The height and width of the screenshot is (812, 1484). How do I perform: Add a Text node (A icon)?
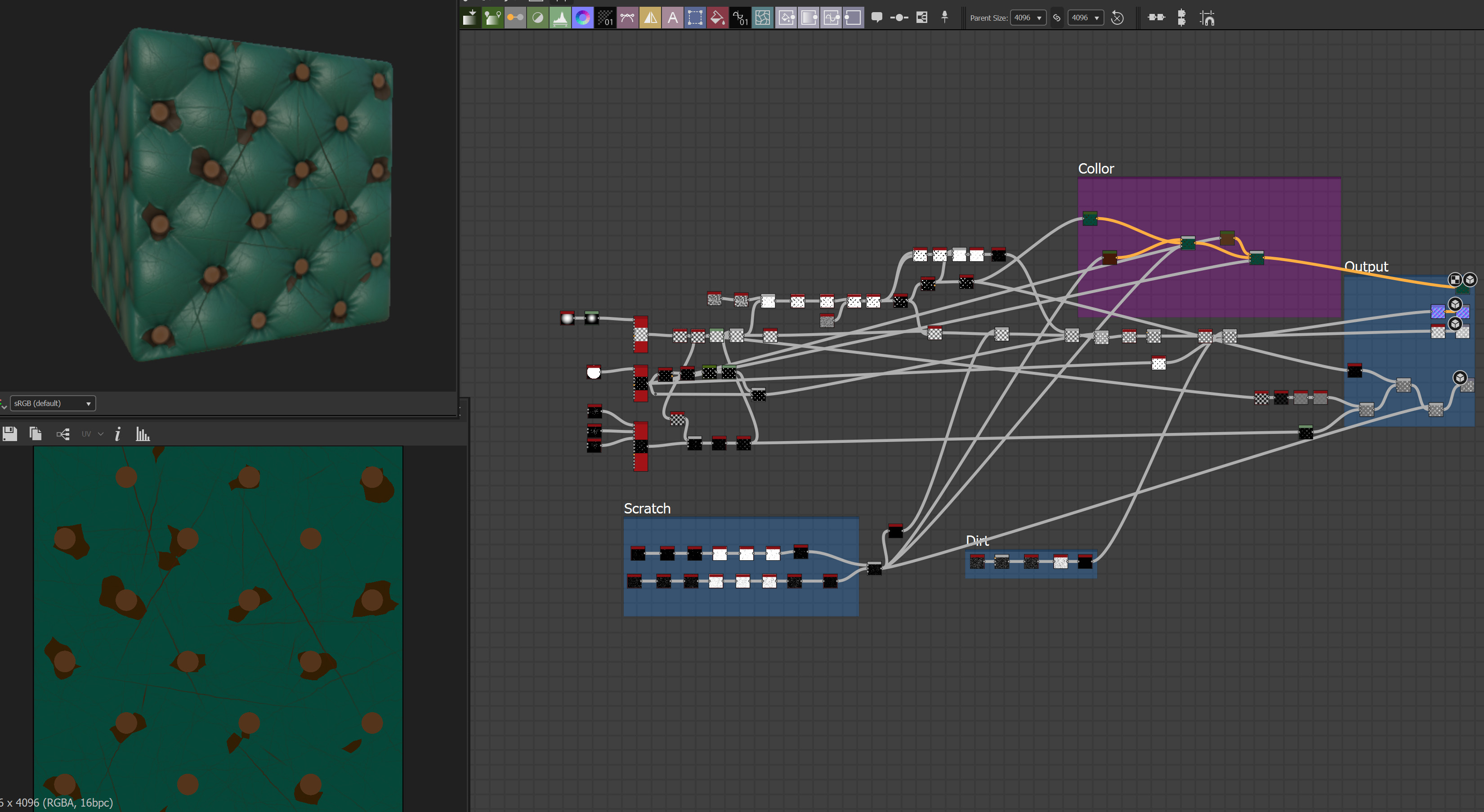coord(672,18)
